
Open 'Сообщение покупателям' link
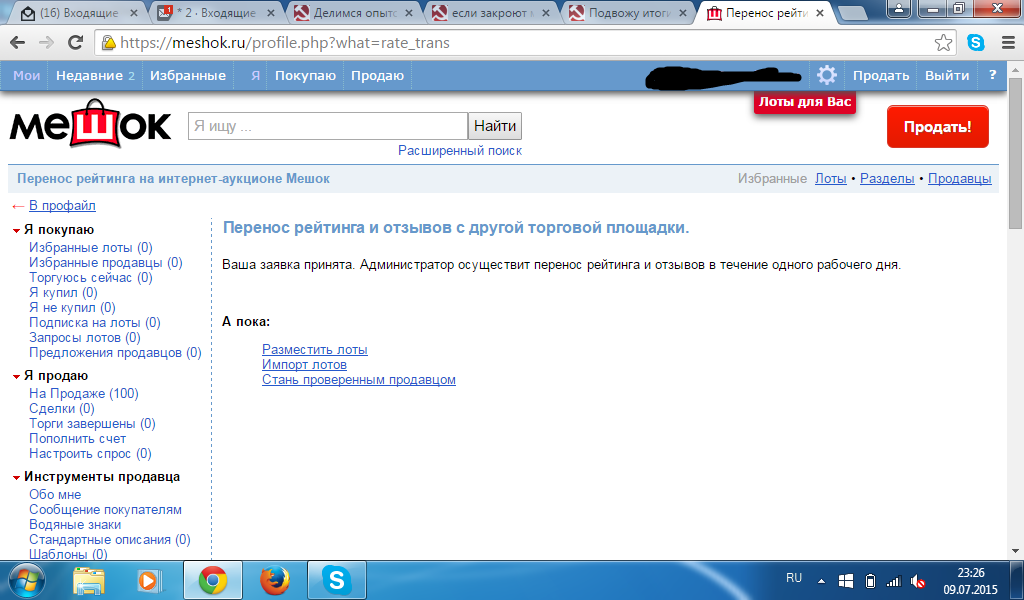coord(105,509)
